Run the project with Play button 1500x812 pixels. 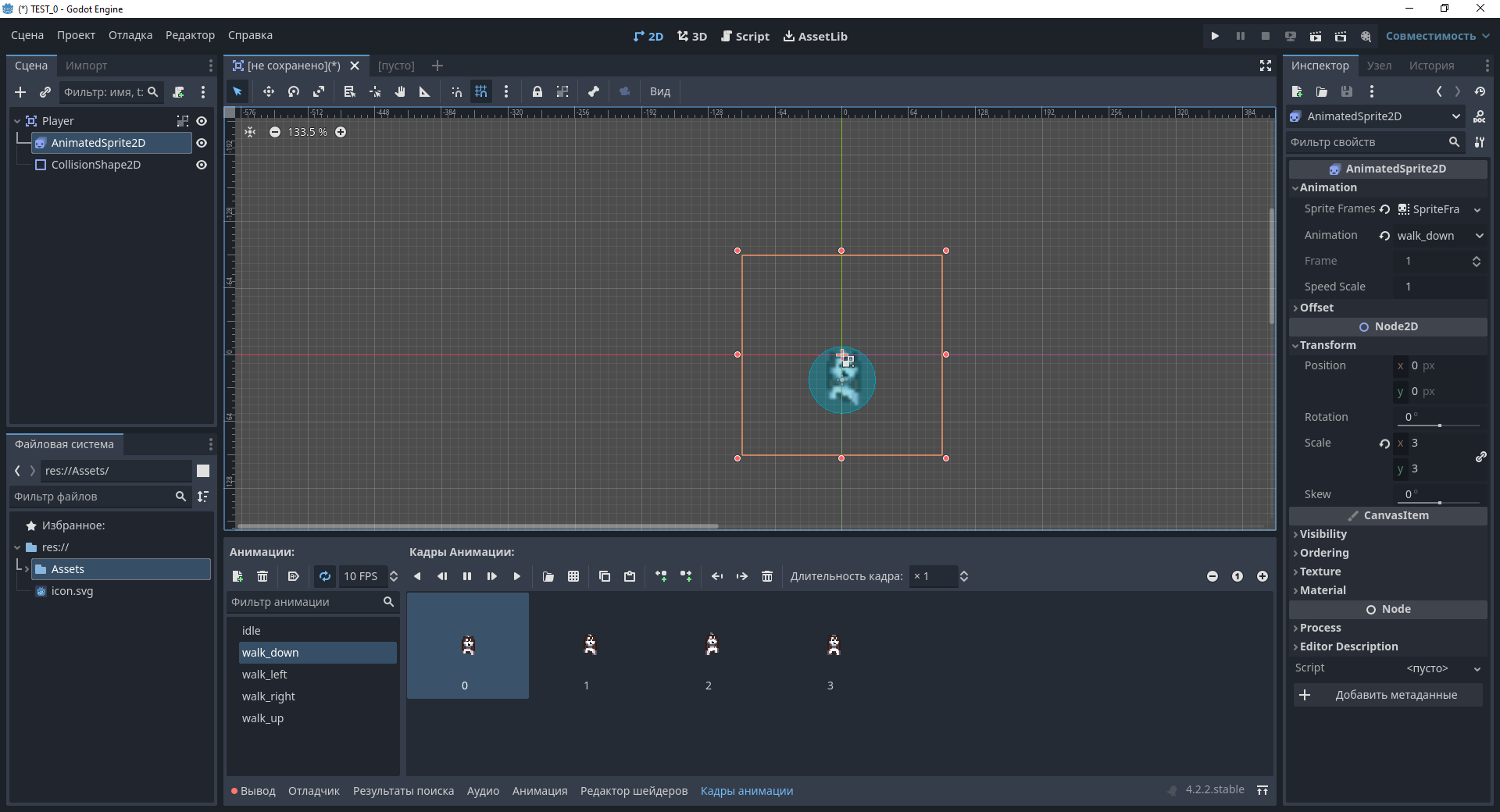point(1215,36)
